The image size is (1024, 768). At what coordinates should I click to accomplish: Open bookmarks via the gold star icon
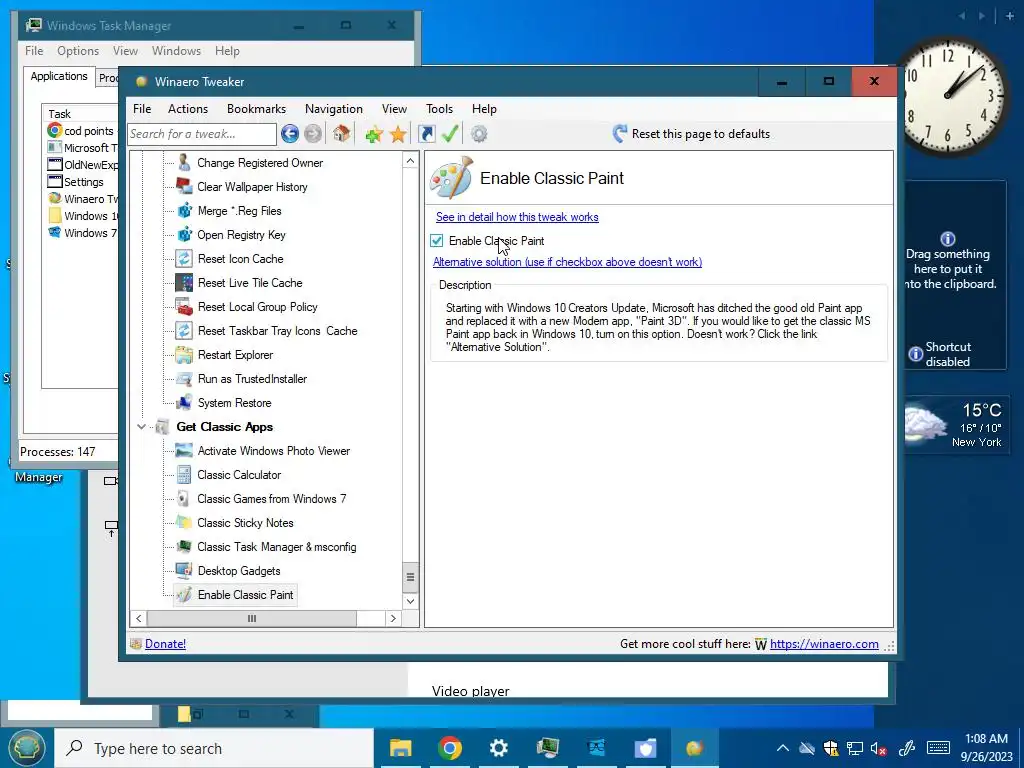coord(398,135)
